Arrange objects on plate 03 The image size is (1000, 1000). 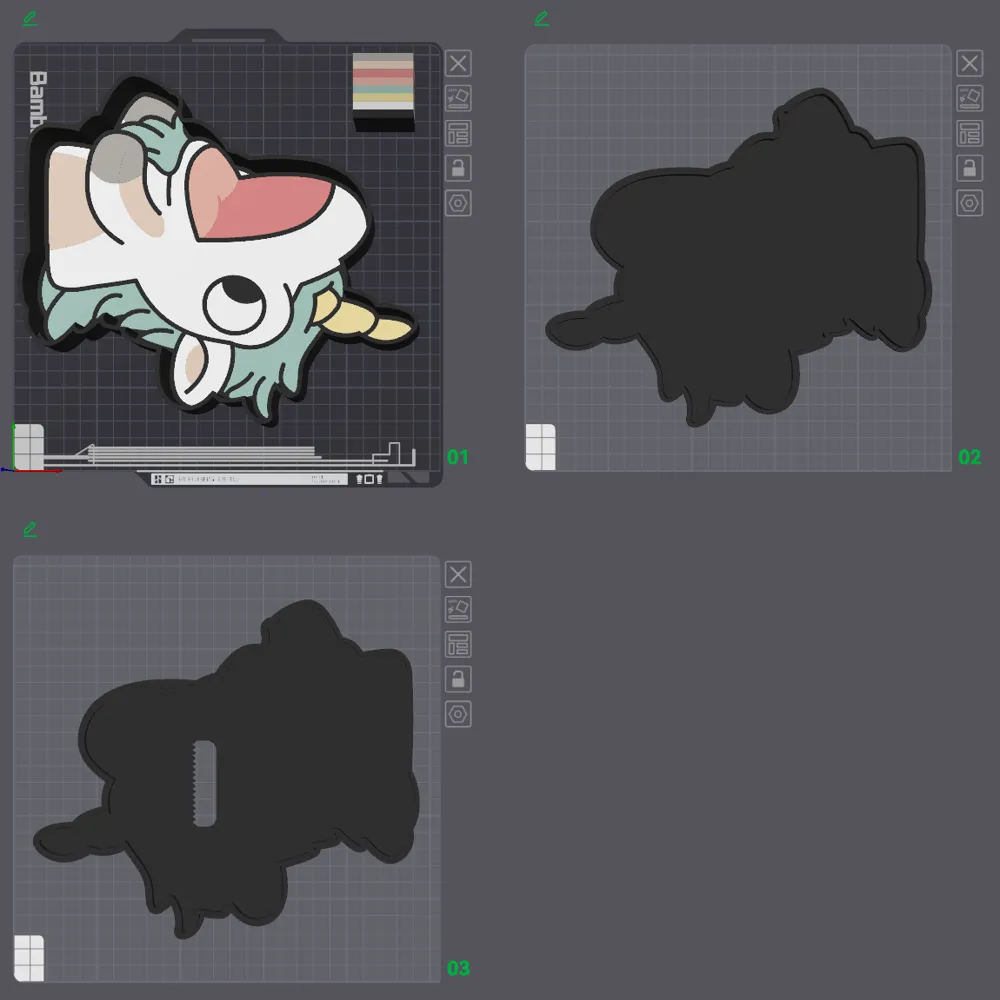[x=458, y=645]
